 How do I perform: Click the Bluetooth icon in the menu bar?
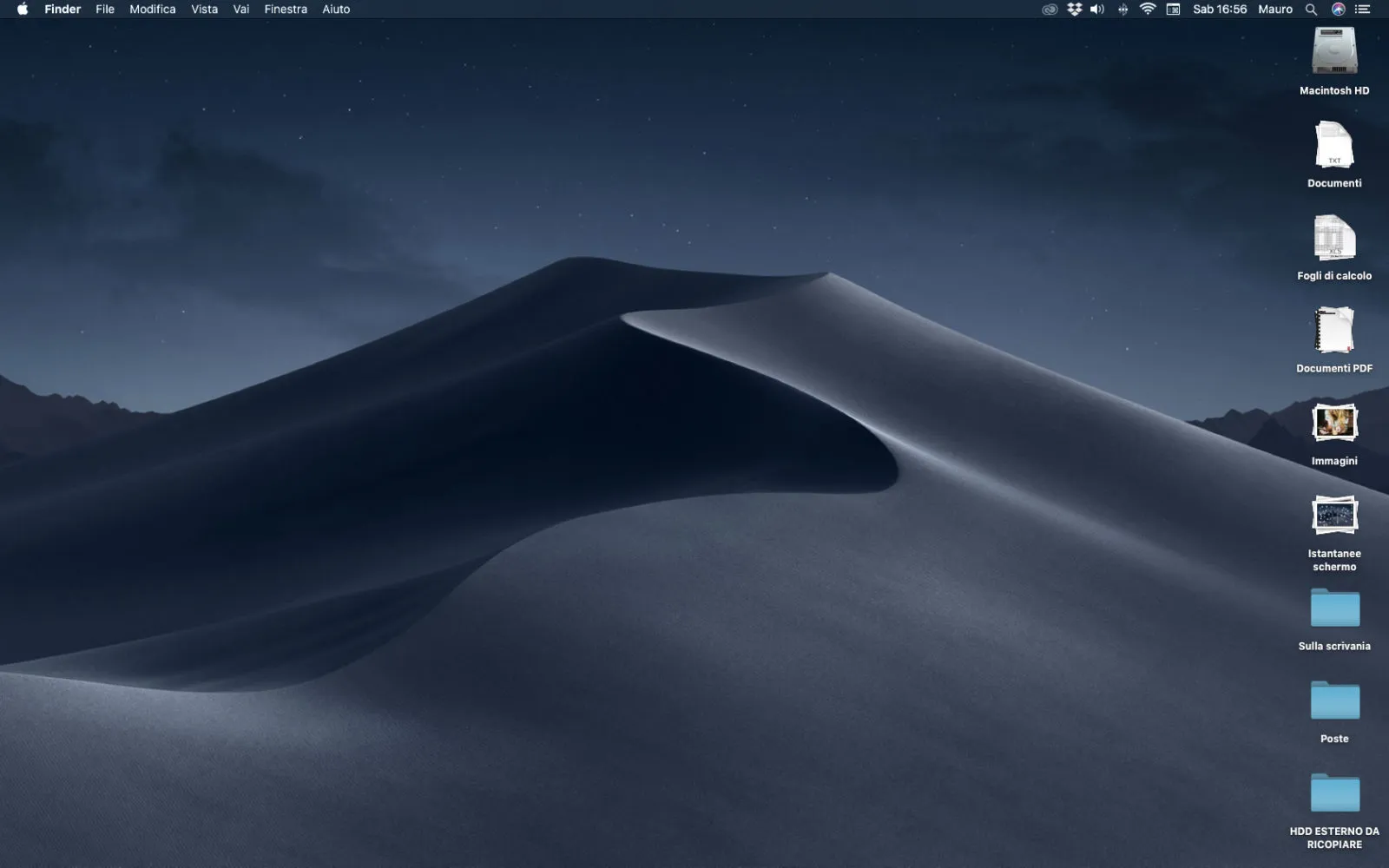pos(1122,9)
